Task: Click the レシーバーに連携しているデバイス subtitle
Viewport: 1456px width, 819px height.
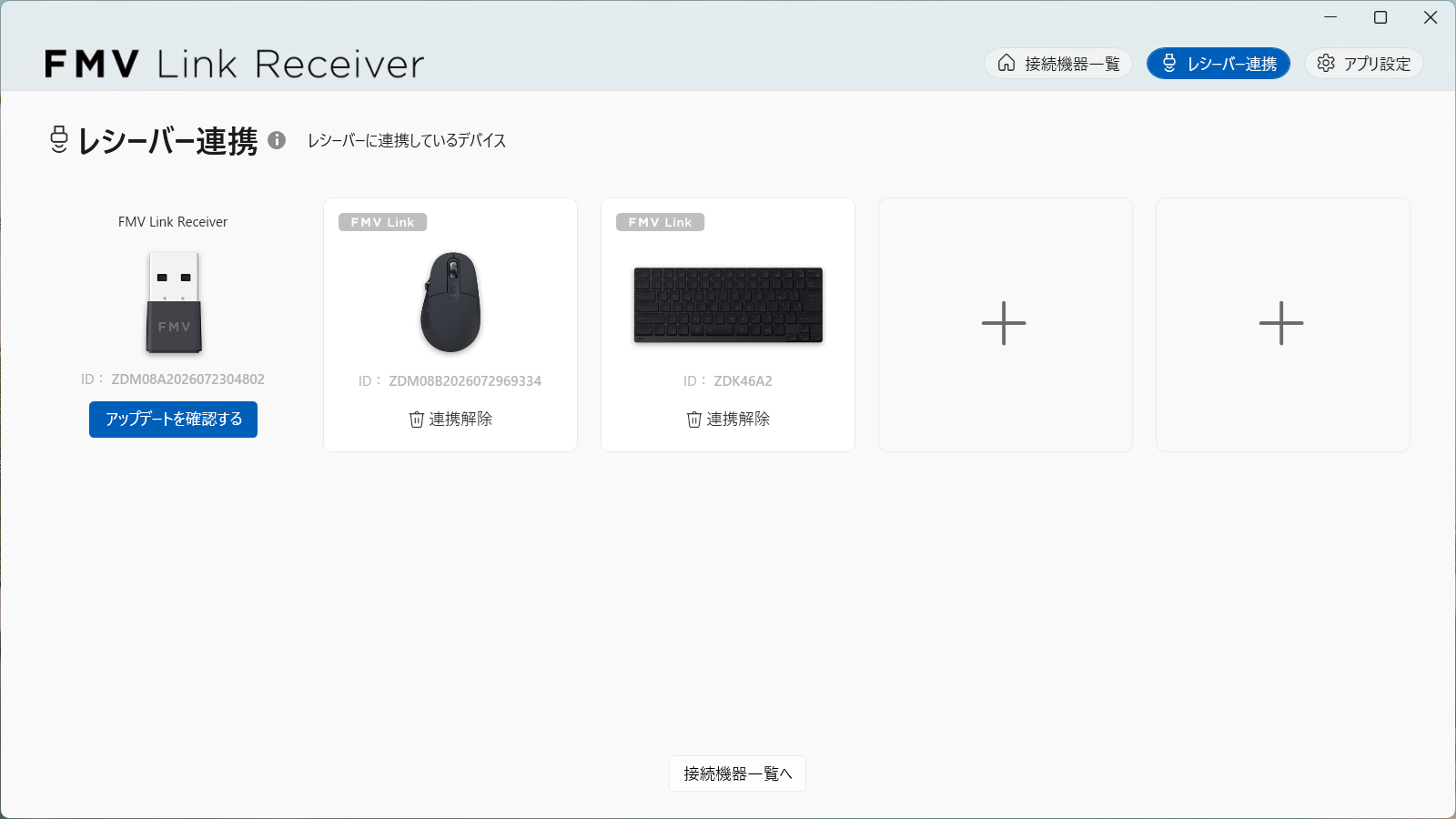Action: point(407,140)
